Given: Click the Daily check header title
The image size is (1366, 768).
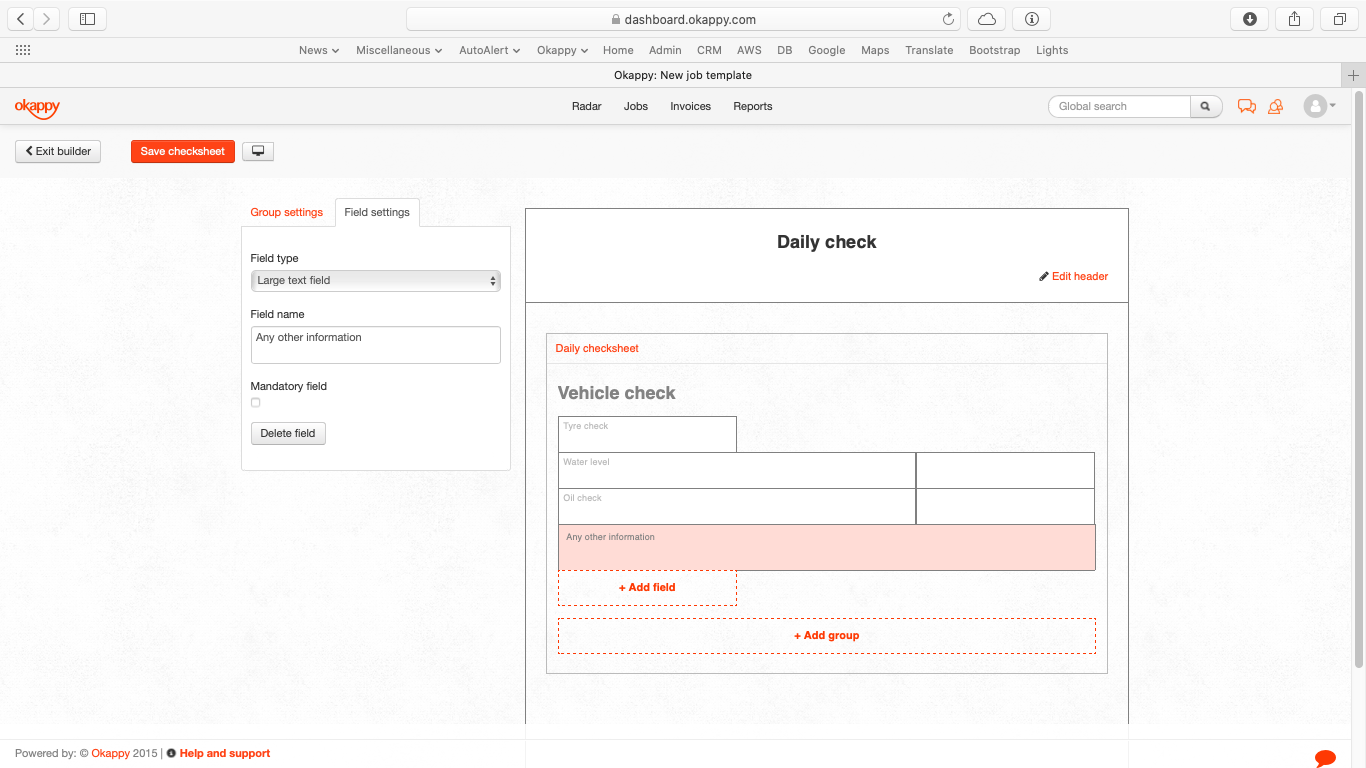Looking at the screenshot, I should click(827, 242).
